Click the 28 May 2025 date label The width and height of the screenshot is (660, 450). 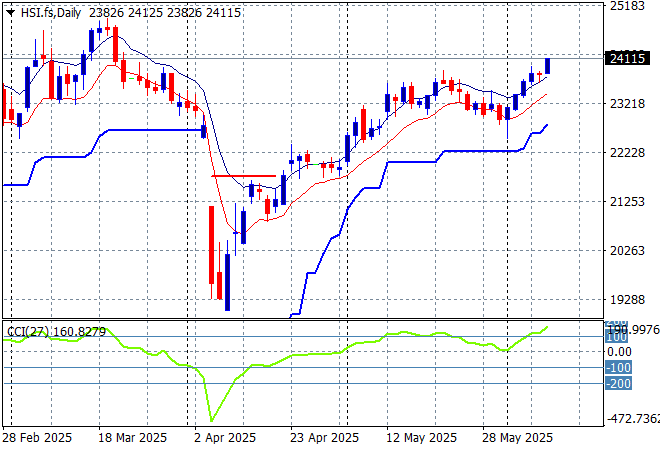click(517, 438)
